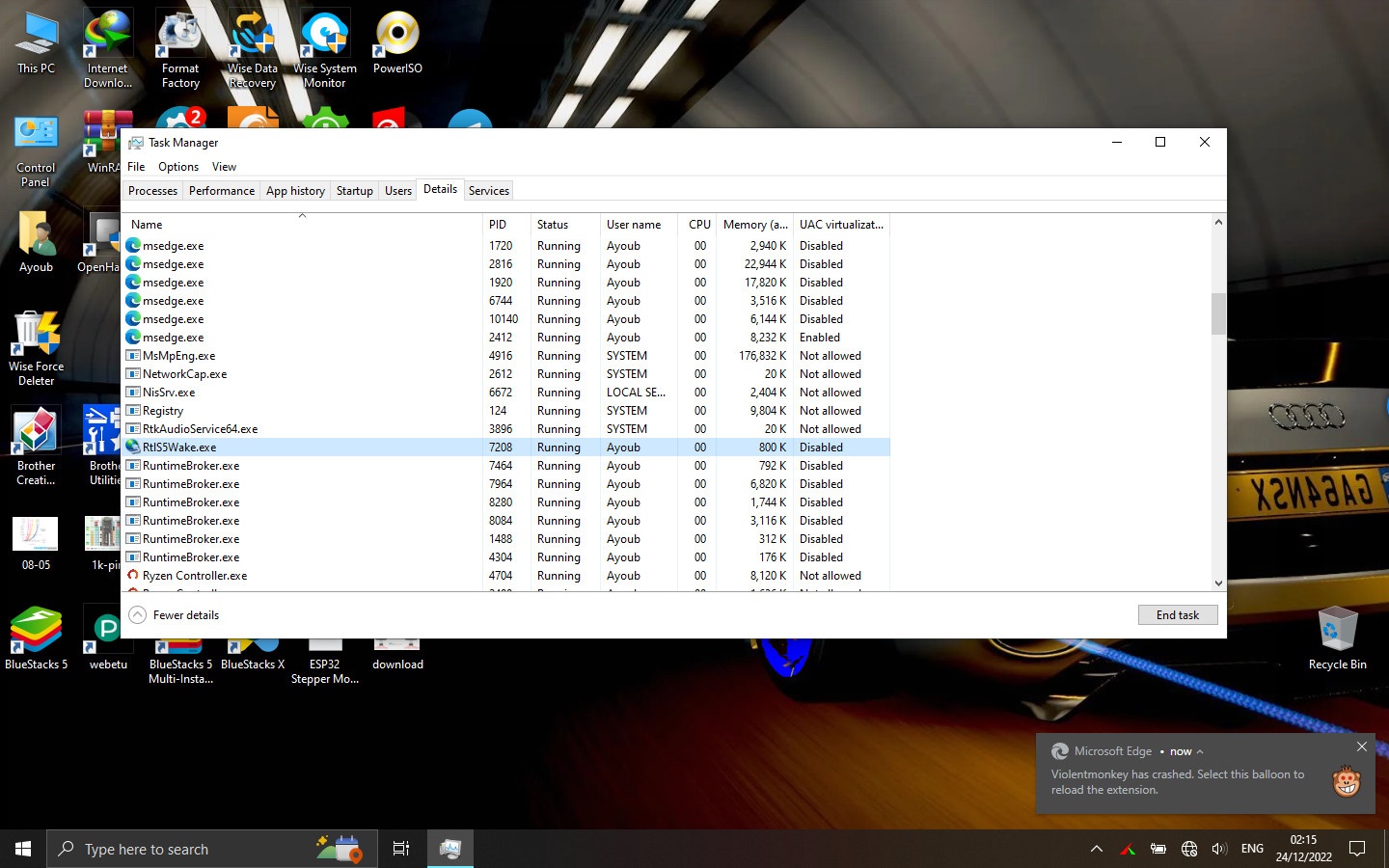Screen dimensions: 1389x868
Task: Click the End task button
Action: point(1177,614)
